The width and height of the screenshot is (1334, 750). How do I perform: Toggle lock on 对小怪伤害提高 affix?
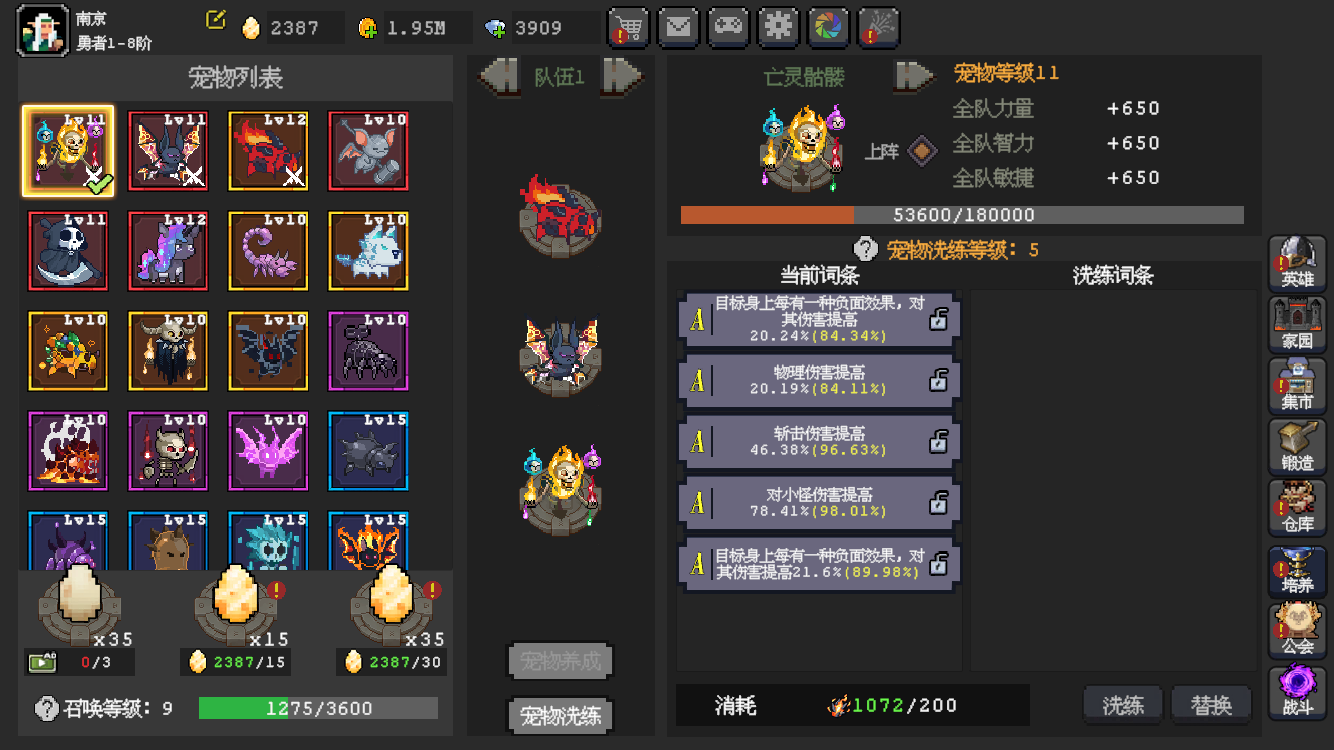tap(938, 503)
